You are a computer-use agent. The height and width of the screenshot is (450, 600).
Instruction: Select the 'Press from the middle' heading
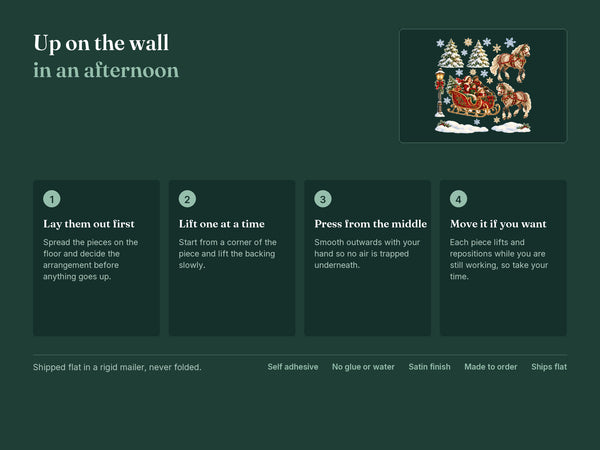tap(370, 224)
